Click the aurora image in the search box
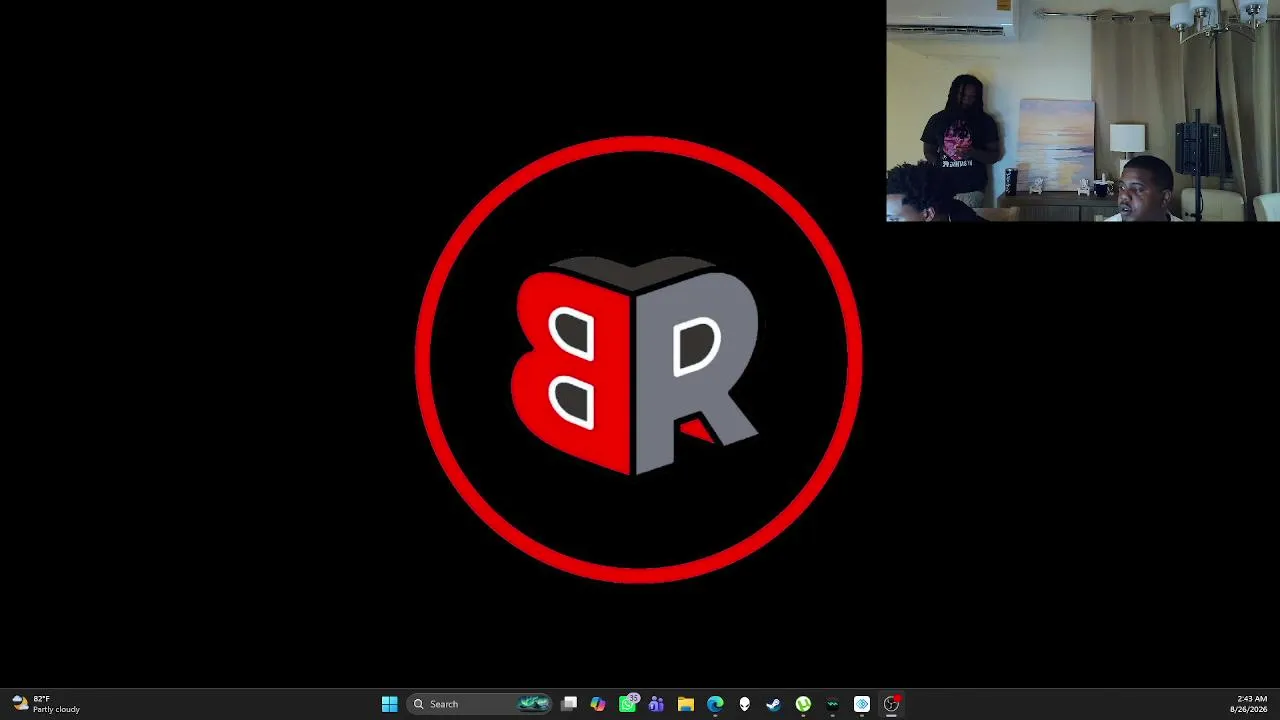 click(534, 704)
